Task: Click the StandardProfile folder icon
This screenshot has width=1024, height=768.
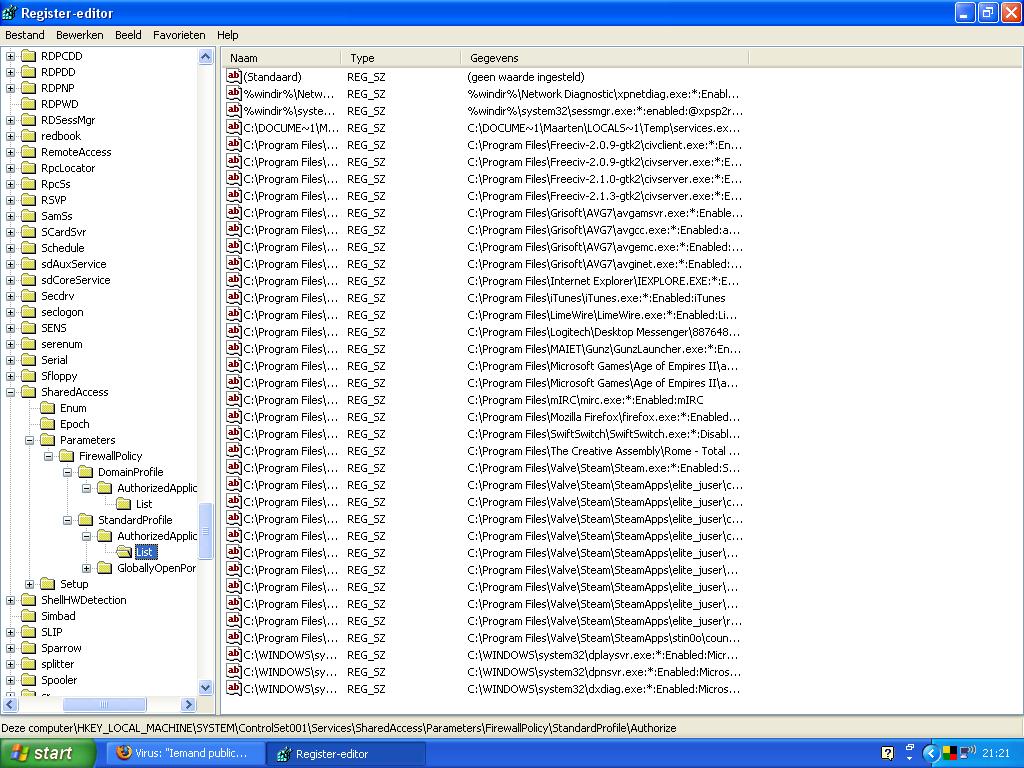Action: pos(85,520)
